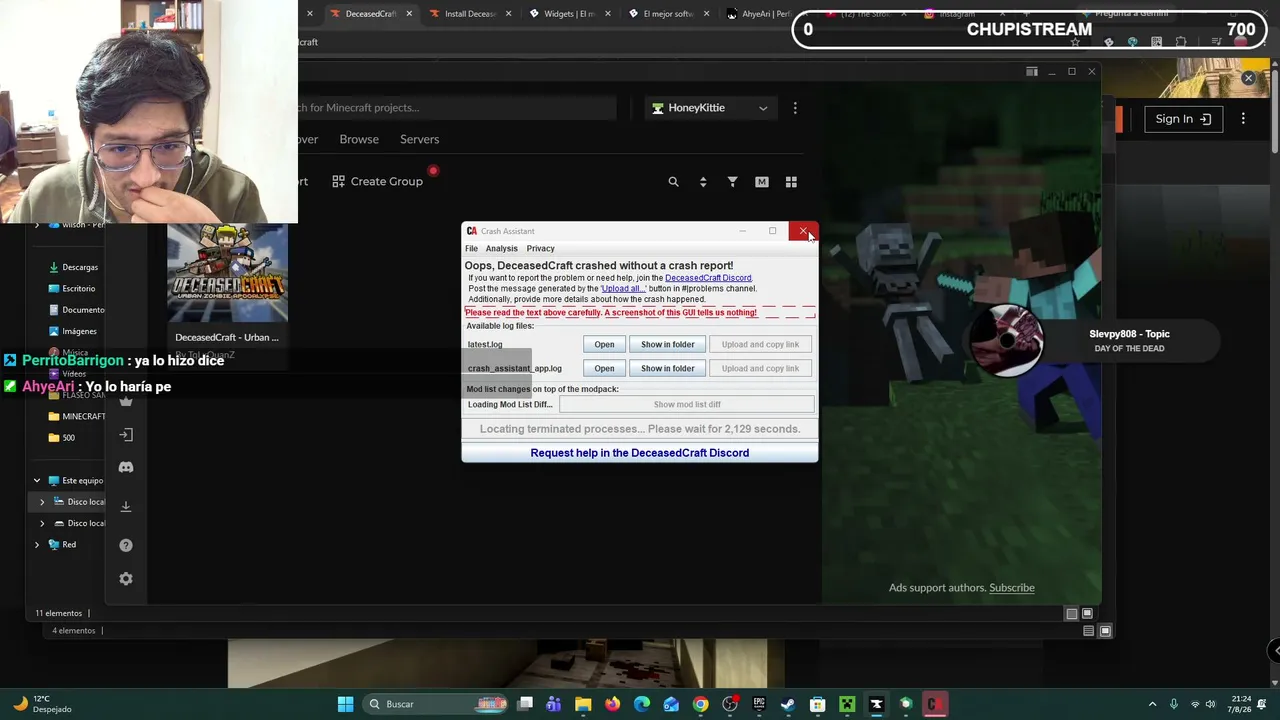Screen dimensions: 1280x720
Task: Open Firefox from the taskbar
Action: click(x=612, y=704)
